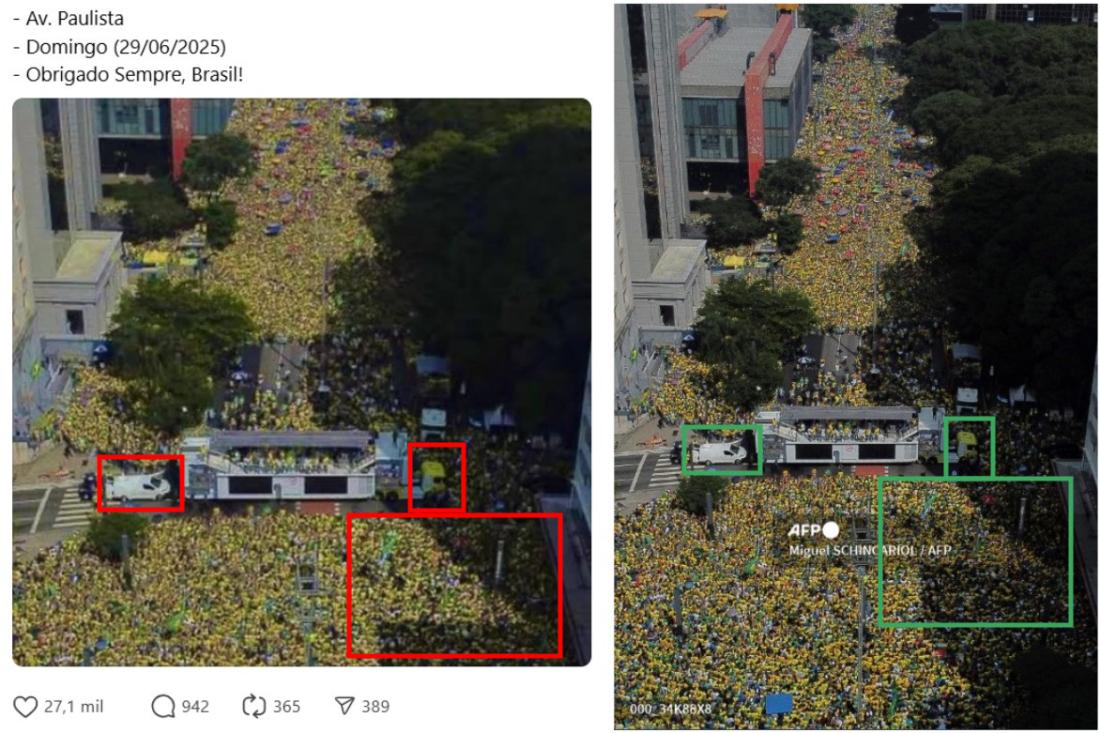Share the post via paper plane icon
Screen dimensions: 1100x733
[344, 706]
